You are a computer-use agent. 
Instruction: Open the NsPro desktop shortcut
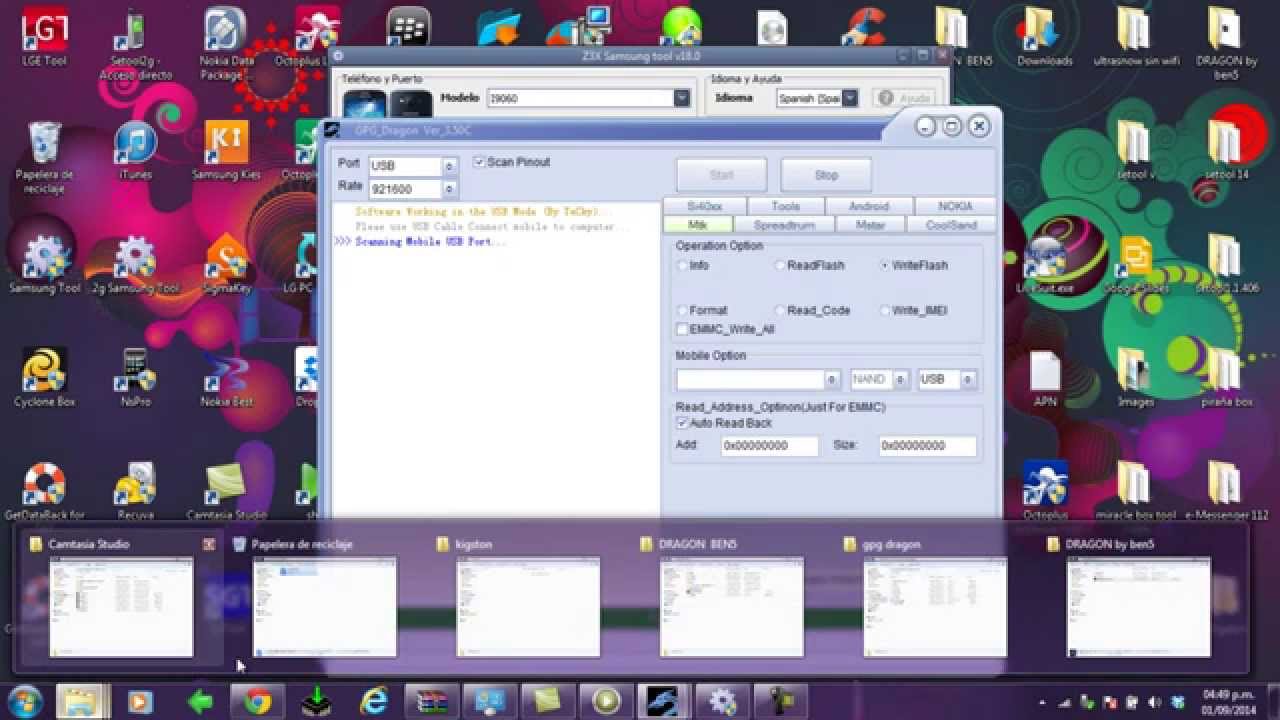135,377
